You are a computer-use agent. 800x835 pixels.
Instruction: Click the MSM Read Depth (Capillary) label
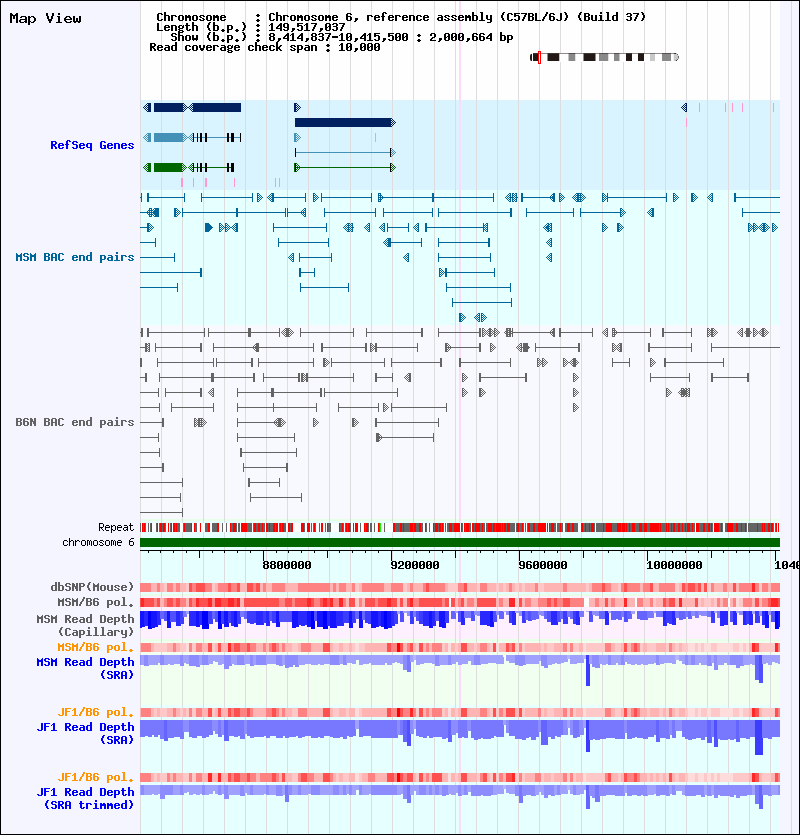tap(85, 625)
